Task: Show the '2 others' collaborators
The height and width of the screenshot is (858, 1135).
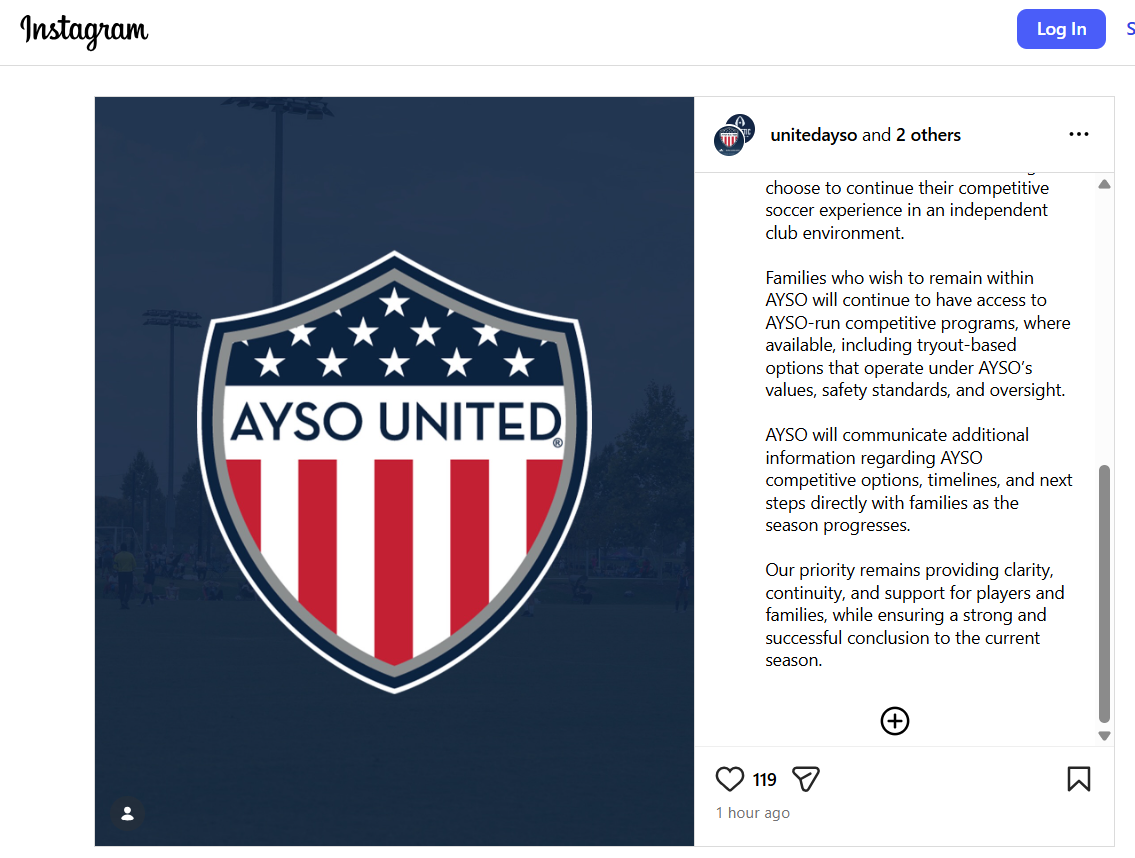Action: (928, 135)
